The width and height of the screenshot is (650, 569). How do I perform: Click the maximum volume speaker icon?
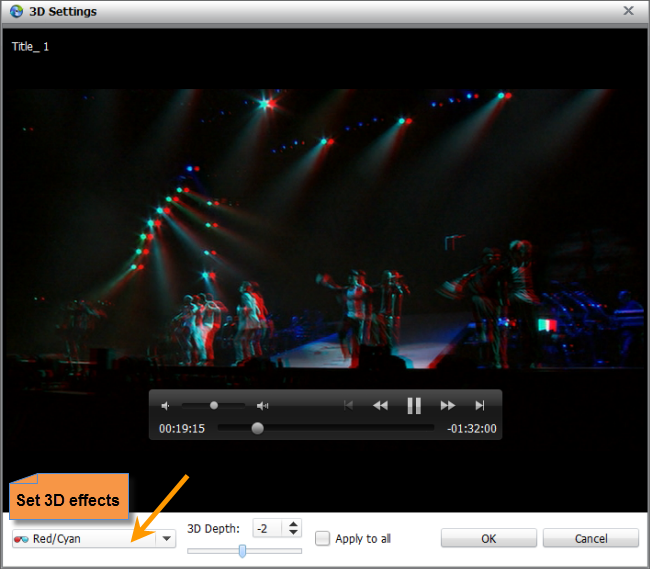coord(262,406)
